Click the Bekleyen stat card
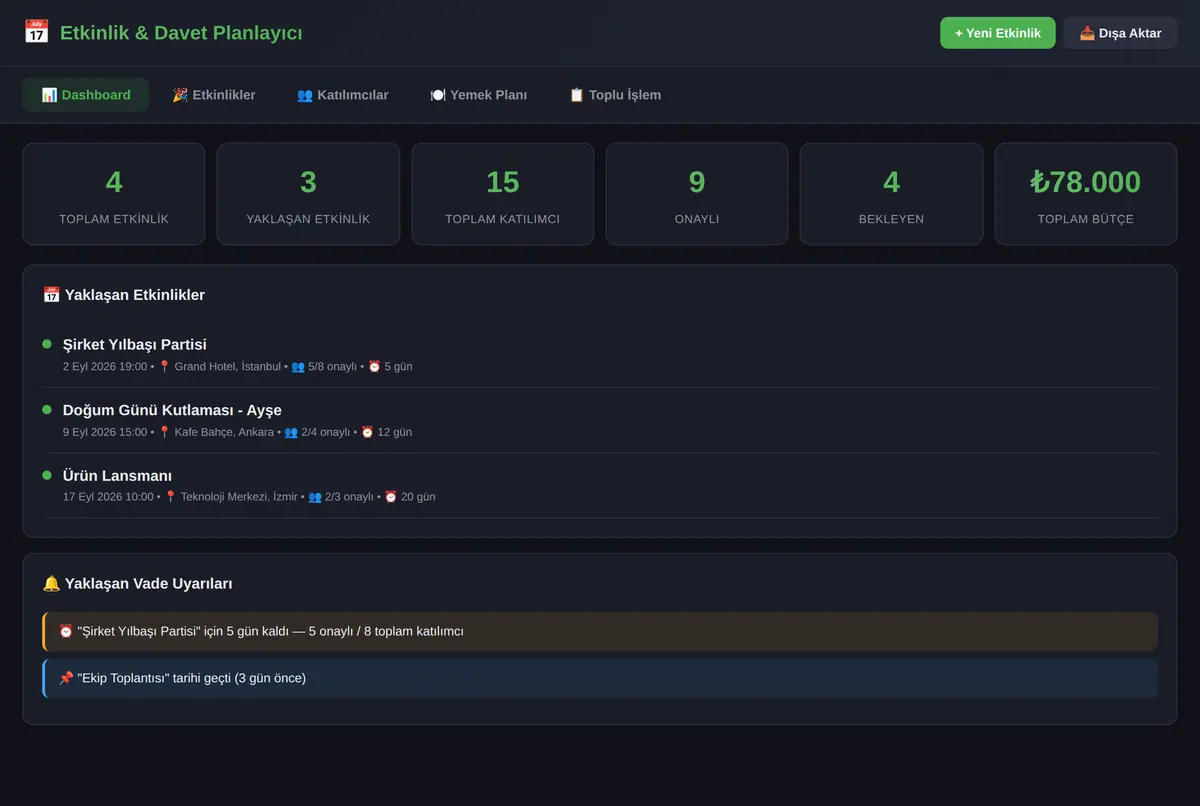This screenshot has width=1200, height=806. 891,194
